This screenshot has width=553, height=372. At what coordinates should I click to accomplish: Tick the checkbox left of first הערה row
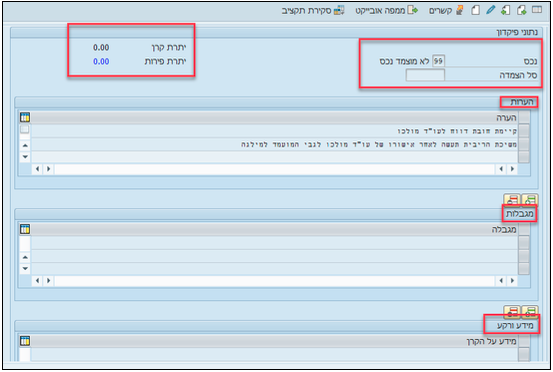point(24,129)
